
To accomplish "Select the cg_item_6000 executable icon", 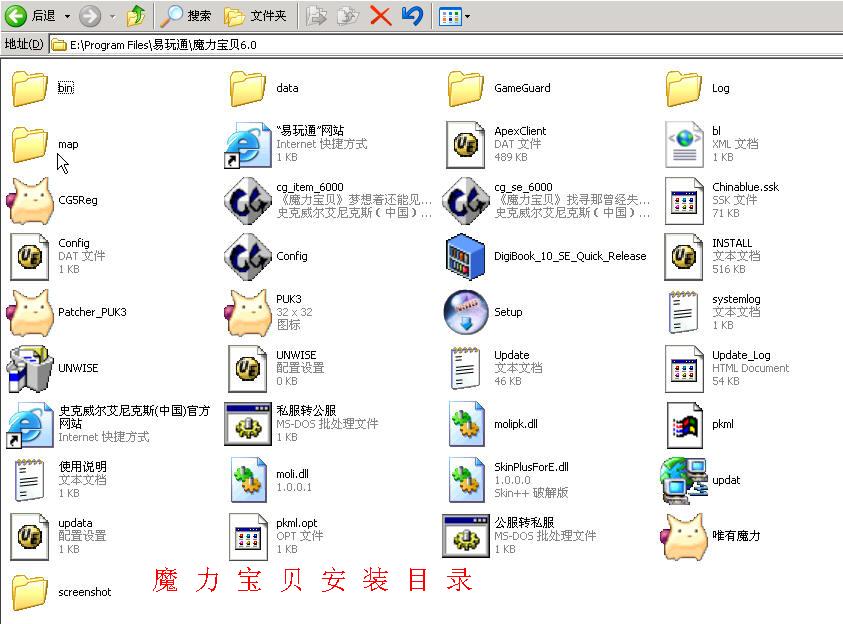I will 328,200.
